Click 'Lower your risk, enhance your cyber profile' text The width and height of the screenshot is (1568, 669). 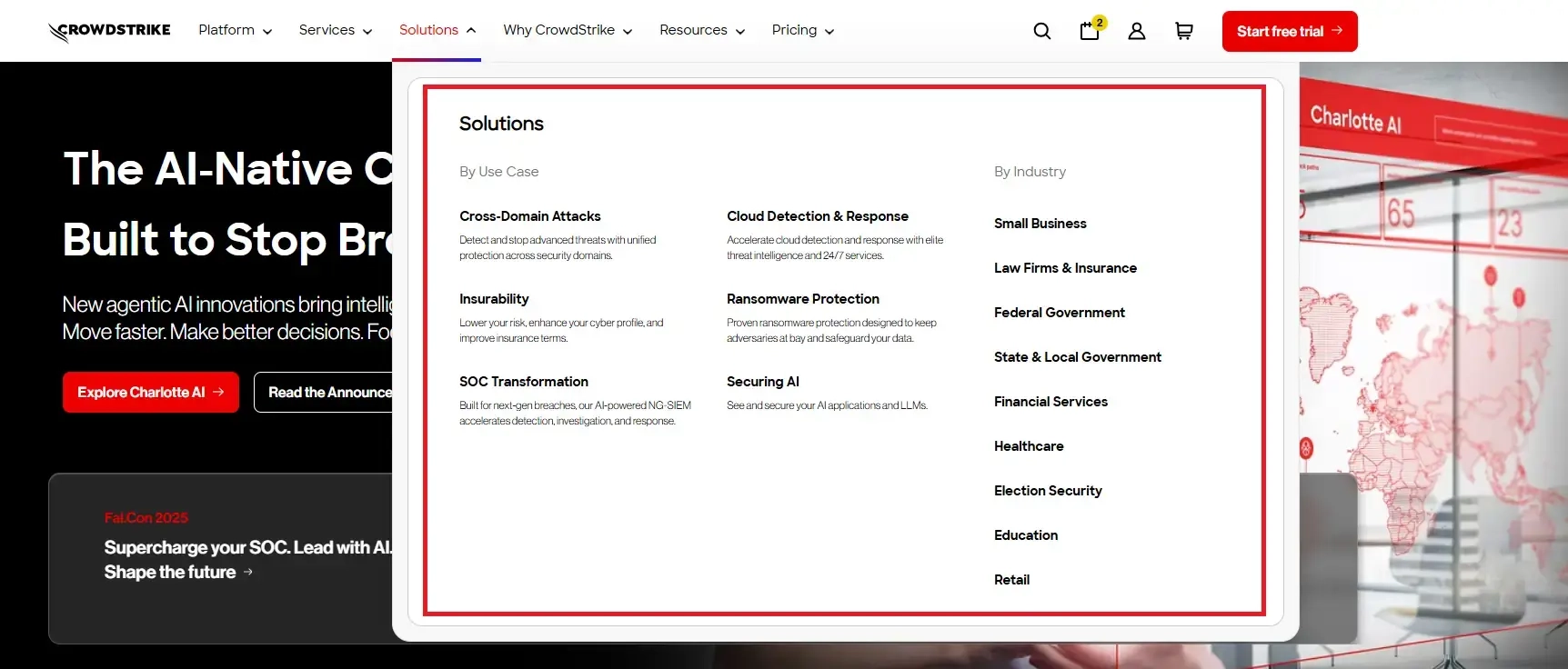[561, 331]
